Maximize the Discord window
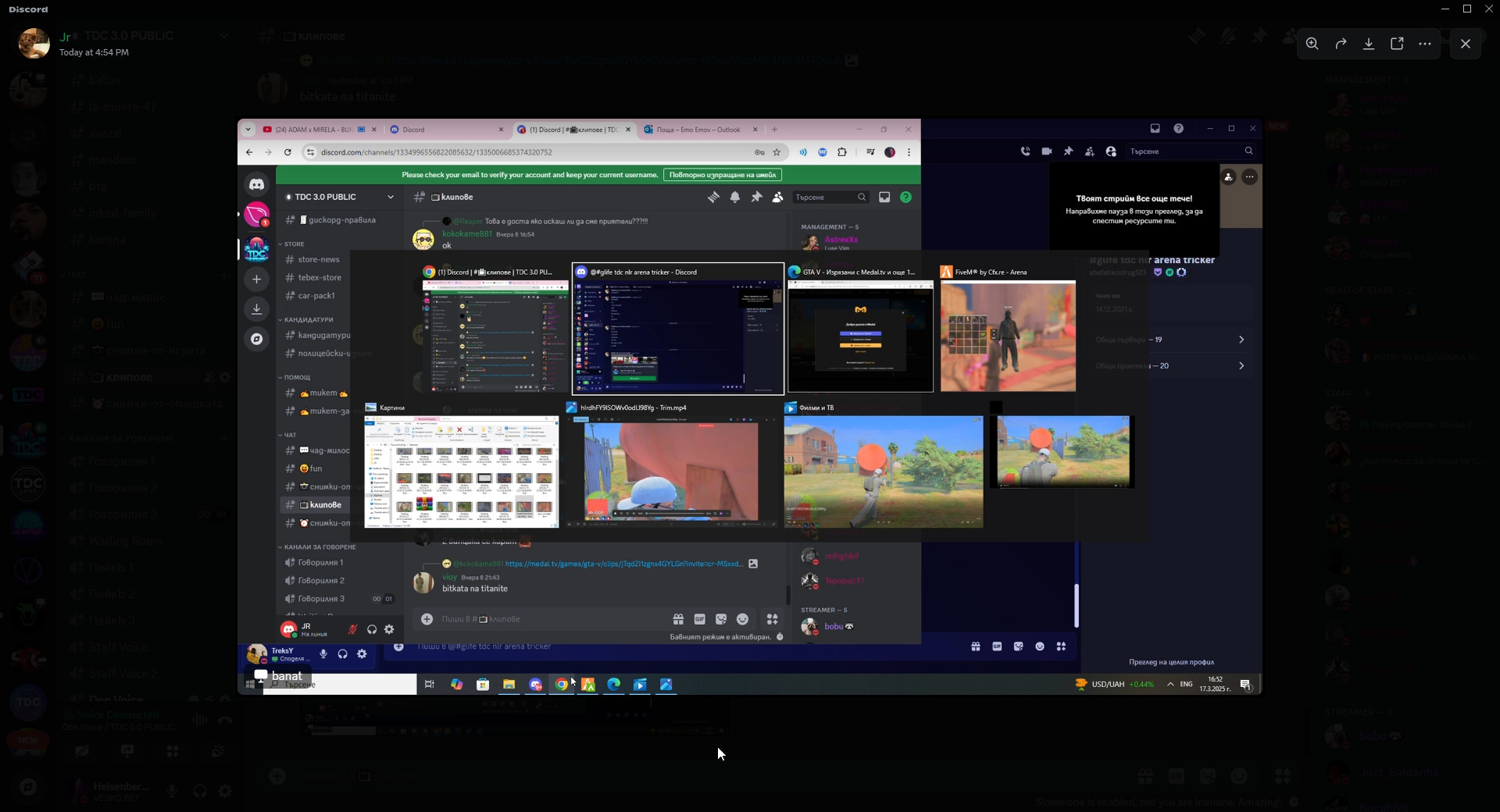This screenshot has height=812, width=1500. 1467,9
